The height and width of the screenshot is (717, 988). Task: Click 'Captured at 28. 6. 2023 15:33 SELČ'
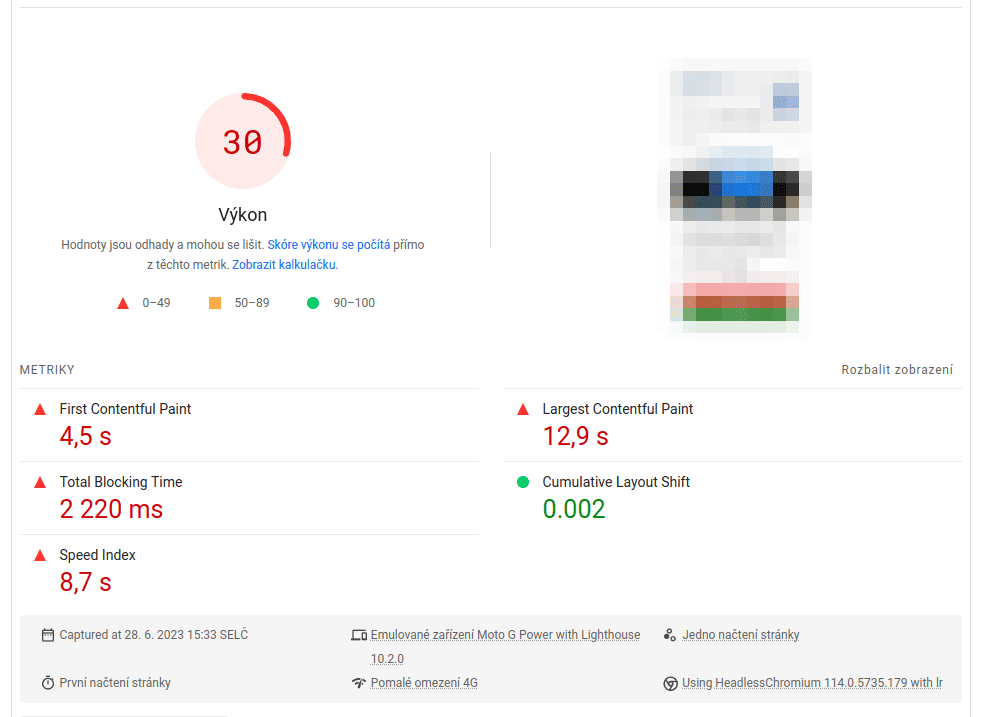tap(154, 634)
